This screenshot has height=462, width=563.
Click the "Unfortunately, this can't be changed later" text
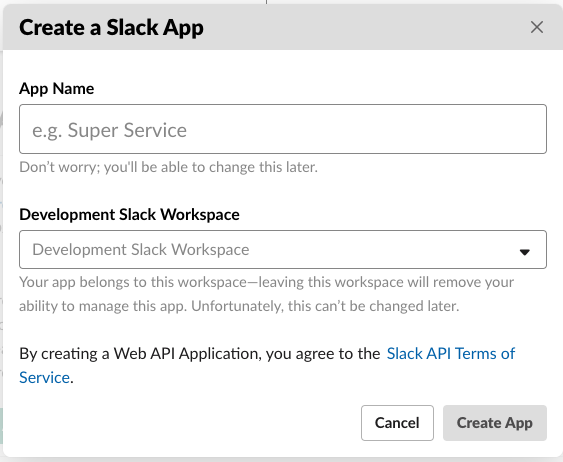click(325, 306)
